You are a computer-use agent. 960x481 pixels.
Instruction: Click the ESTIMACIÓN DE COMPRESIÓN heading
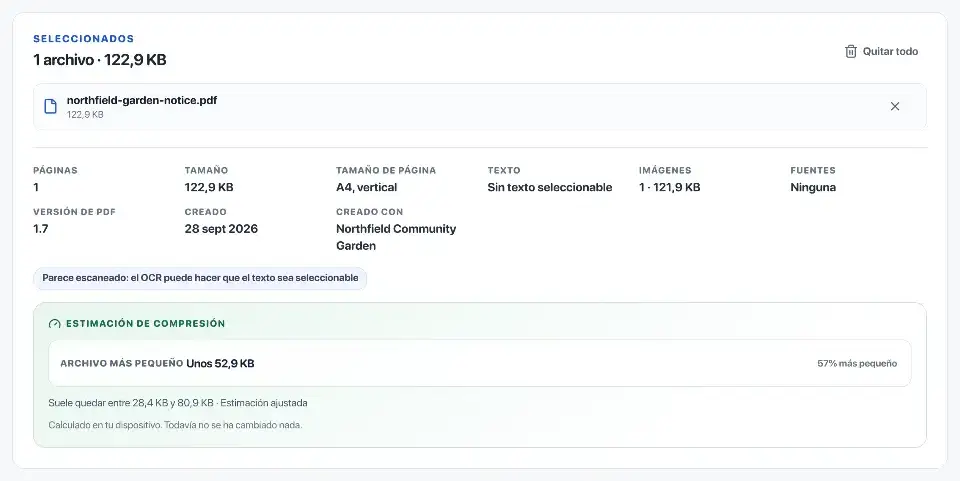146,324
